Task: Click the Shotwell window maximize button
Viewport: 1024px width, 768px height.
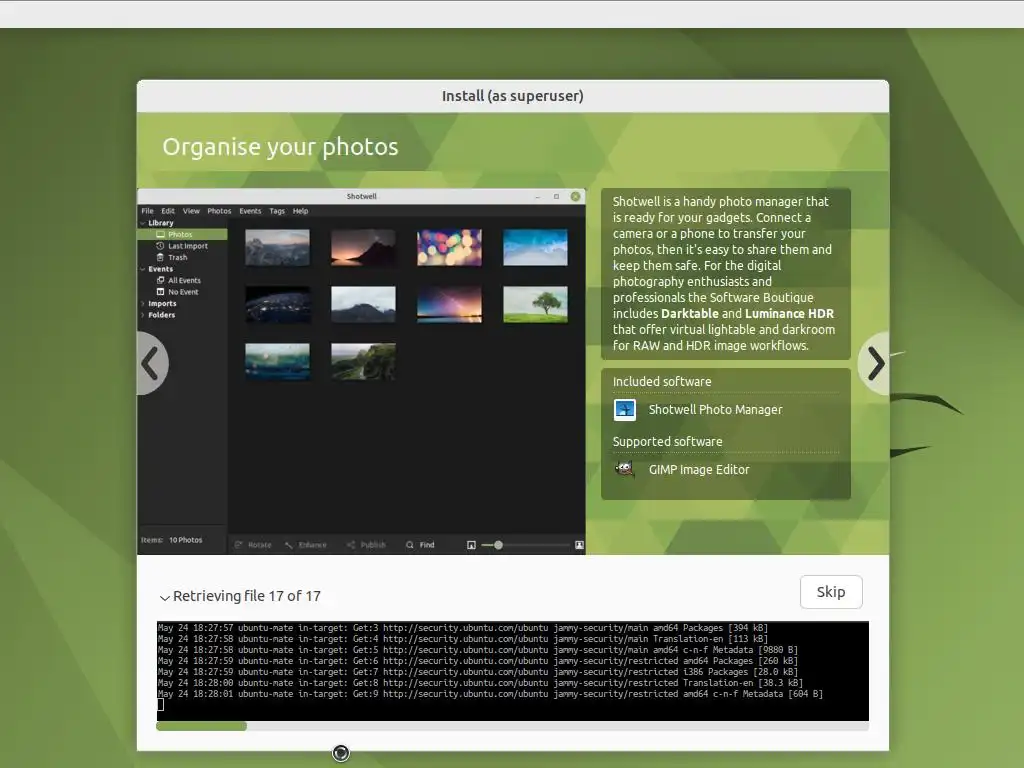Action: 556,196
